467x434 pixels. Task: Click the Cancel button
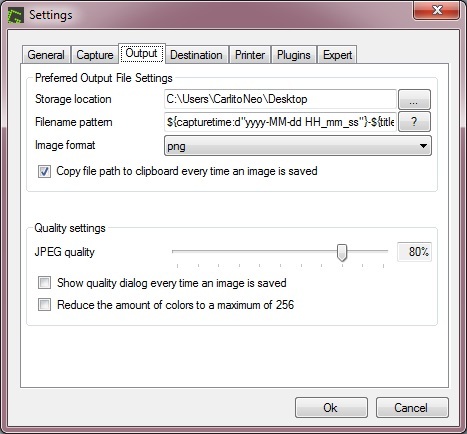(x=412, y=407)
